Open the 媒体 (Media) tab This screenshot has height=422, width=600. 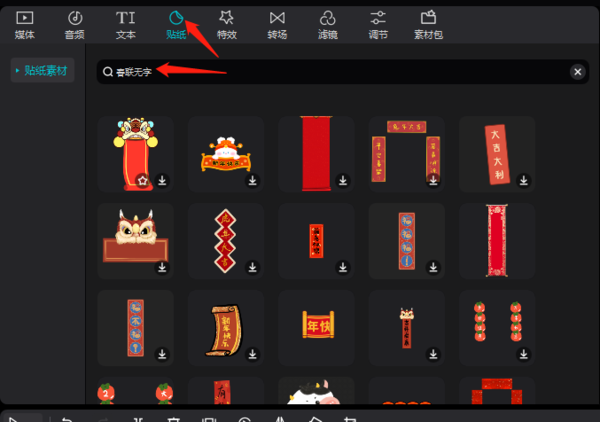click(24, 24)
